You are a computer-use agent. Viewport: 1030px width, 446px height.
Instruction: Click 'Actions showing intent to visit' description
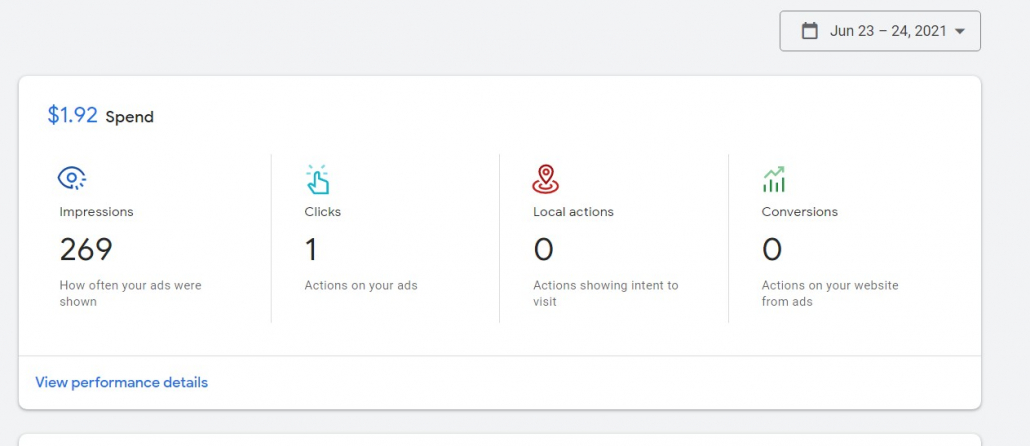tap(606, 294)
